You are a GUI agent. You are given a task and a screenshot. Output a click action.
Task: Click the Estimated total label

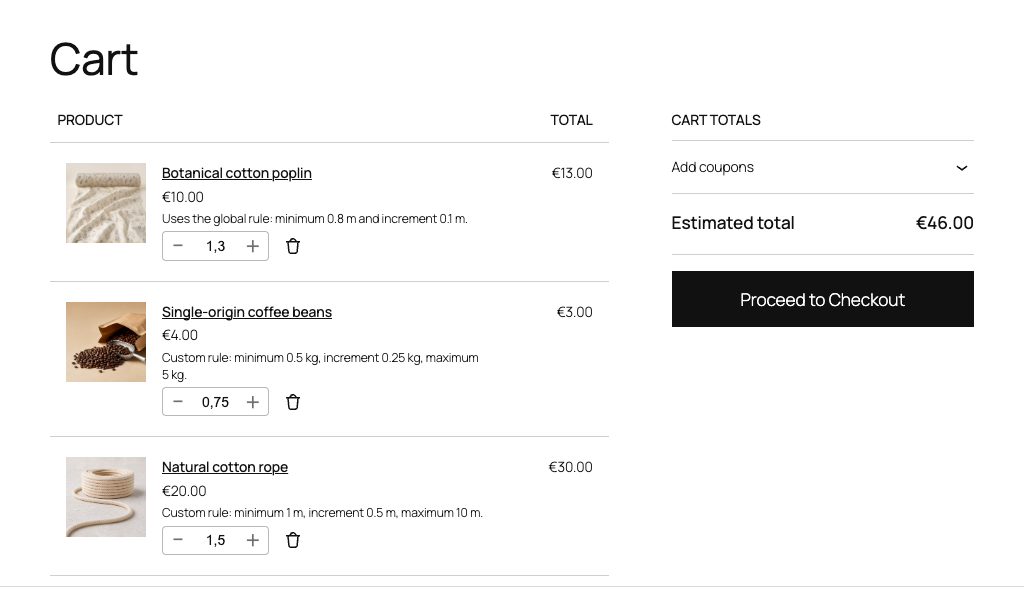coord(733,223)
